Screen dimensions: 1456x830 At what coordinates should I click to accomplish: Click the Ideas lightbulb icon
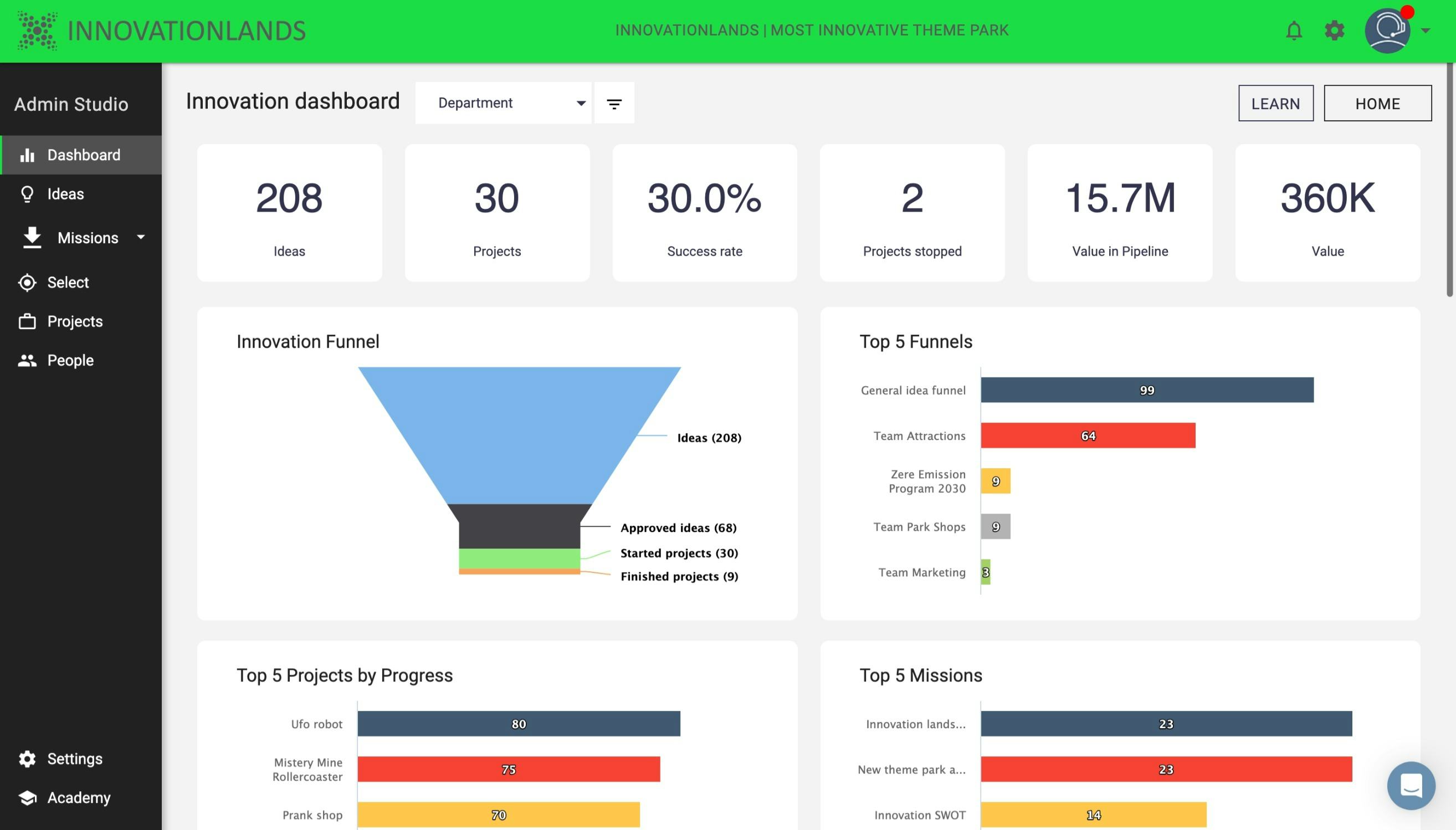[27, 194]
